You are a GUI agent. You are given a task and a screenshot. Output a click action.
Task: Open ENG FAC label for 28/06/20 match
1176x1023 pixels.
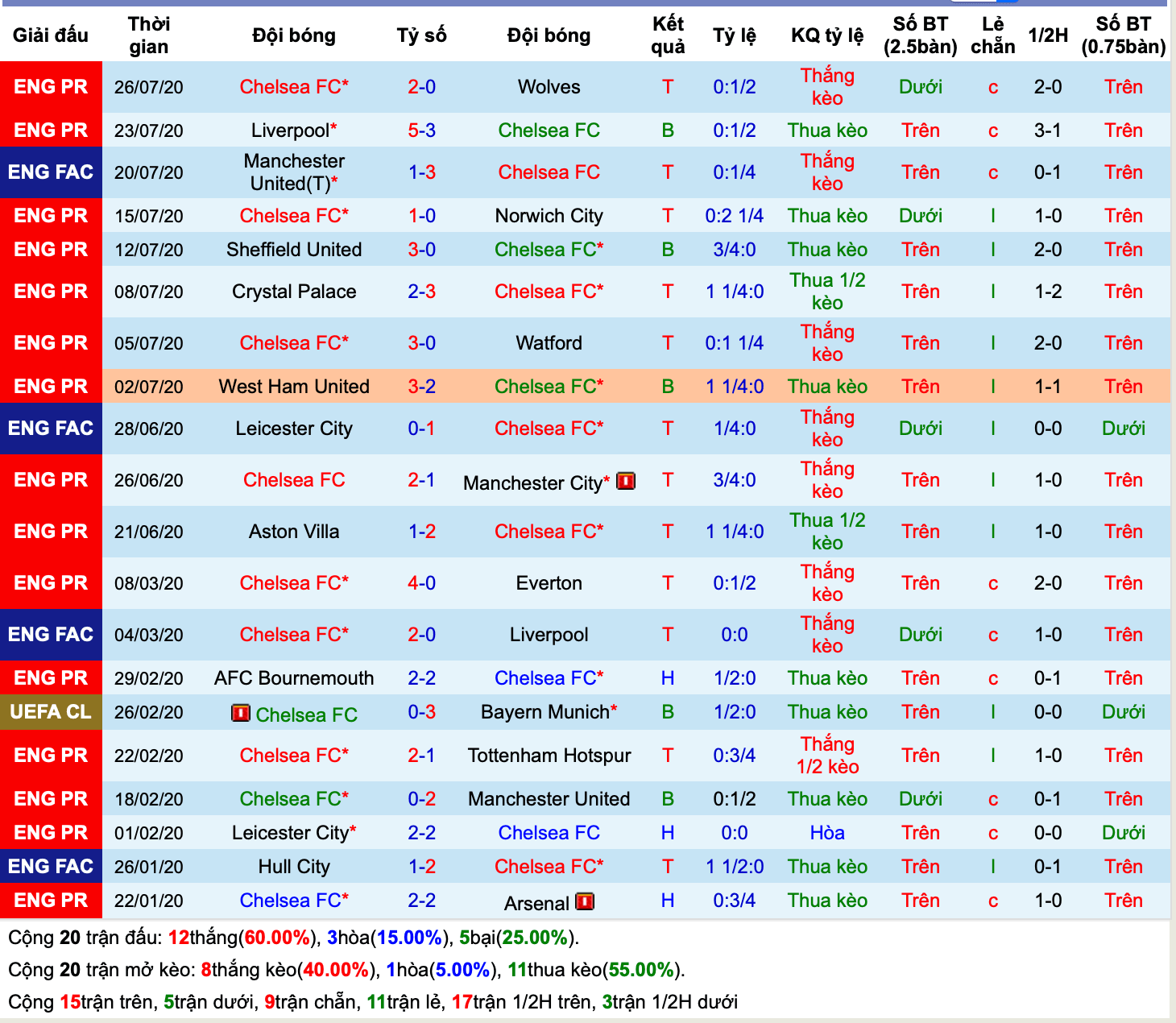(51, 429)
